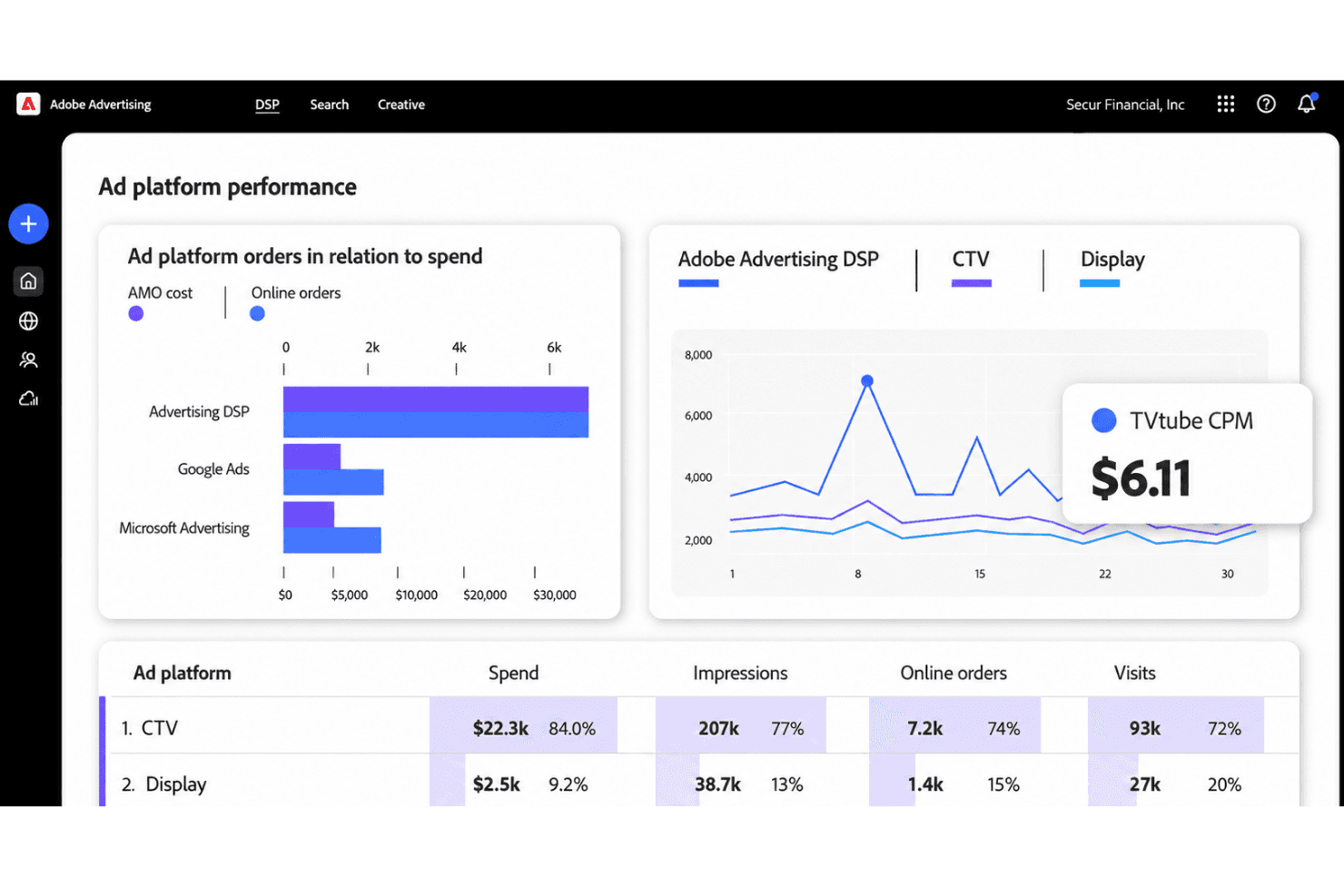1344x896 pixels.
Task: Click the Impressions column header
Action: pos(740,674)
